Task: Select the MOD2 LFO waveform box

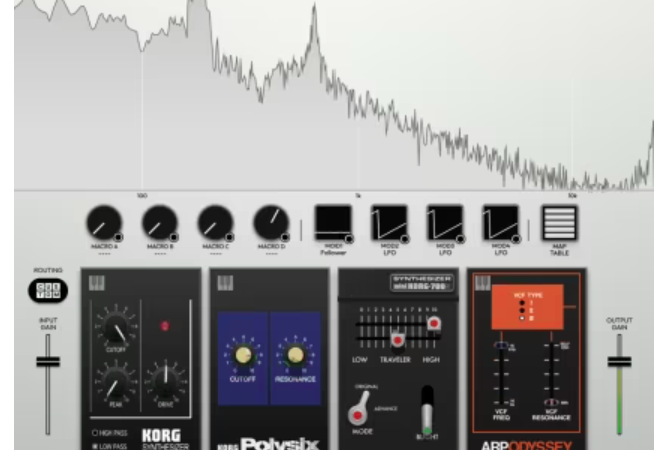Action: pyautogui.click(x=389, y=223)
